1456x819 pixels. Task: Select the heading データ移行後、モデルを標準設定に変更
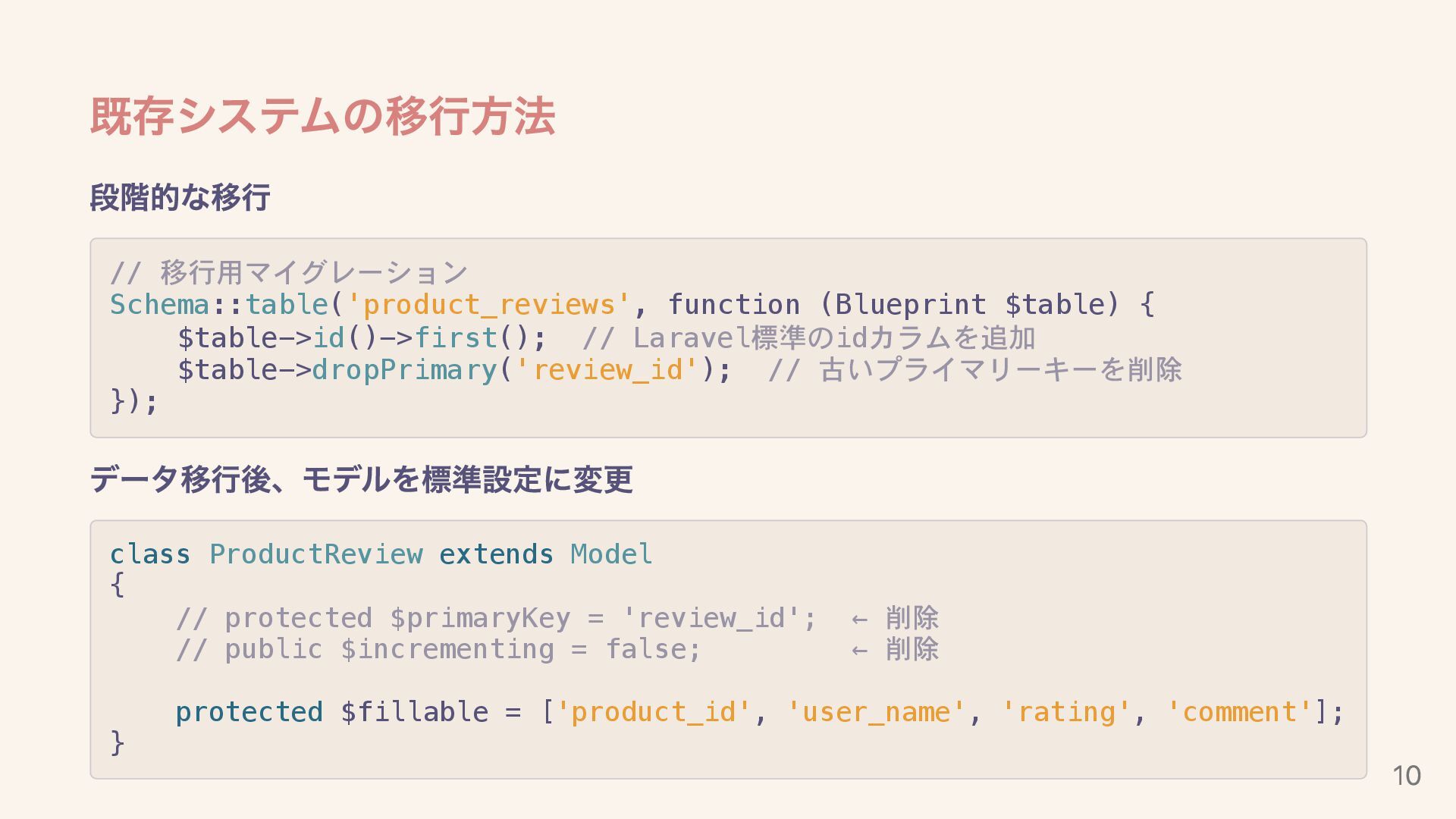pos(361,479)
